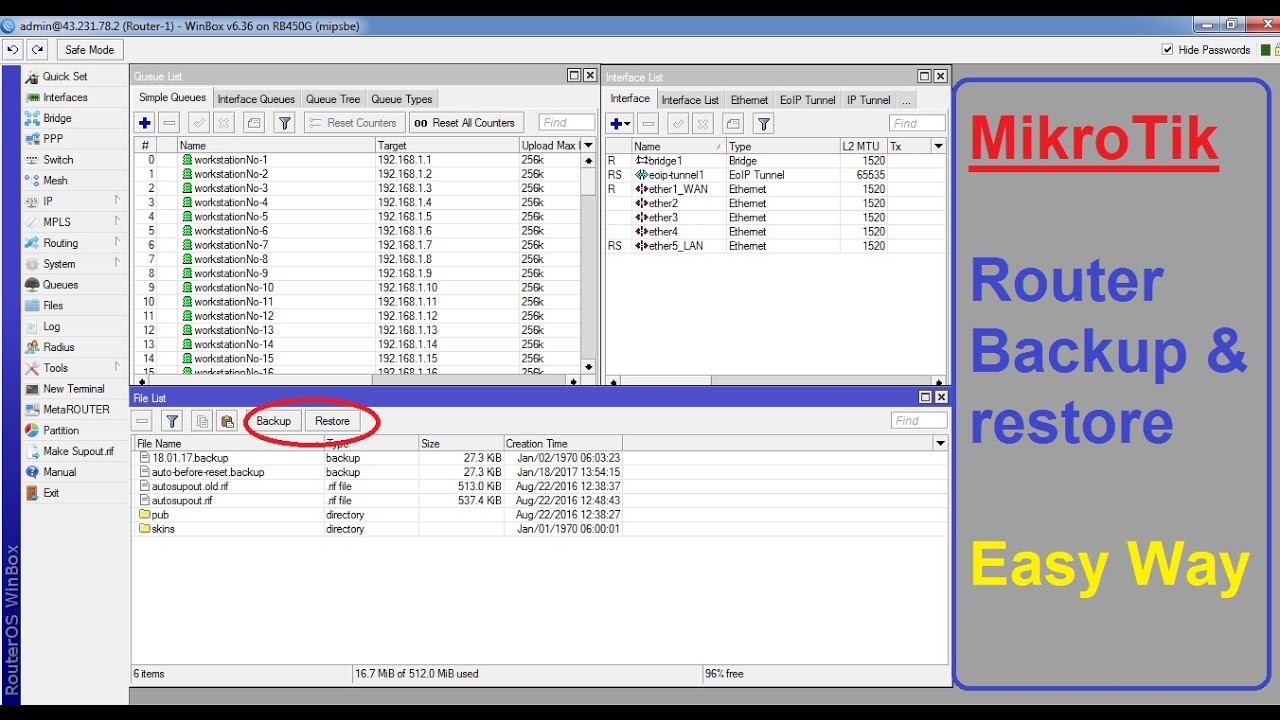Open the Mesh sidebar item

click(x=55, y=181)
